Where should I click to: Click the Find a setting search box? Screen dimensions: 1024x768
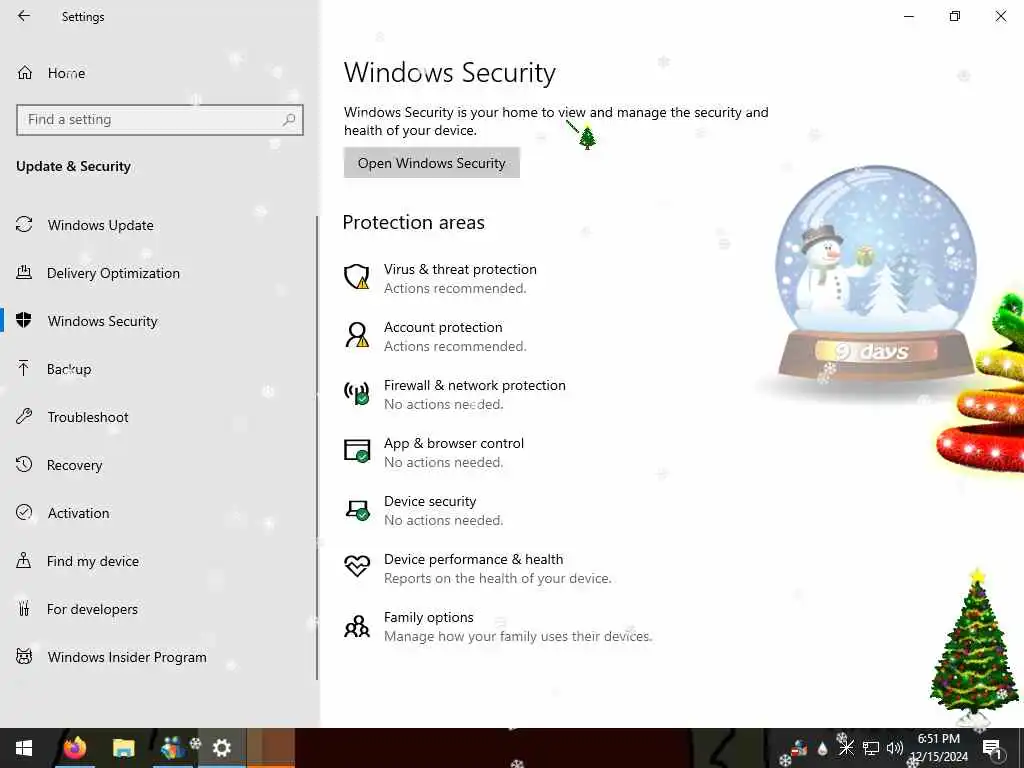(159, 120)
